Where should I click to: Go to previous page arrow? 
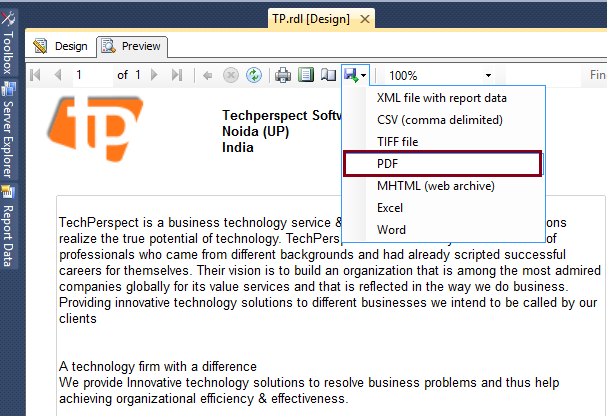point(58,75)
